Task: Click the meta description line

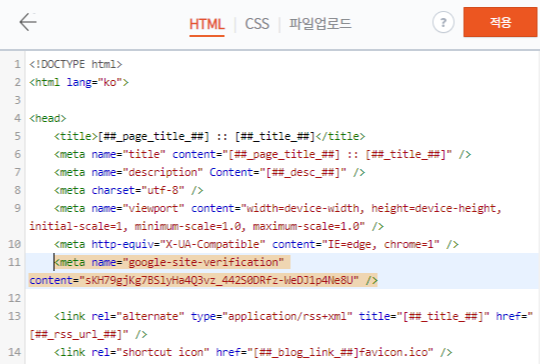Action: [209, 172]
